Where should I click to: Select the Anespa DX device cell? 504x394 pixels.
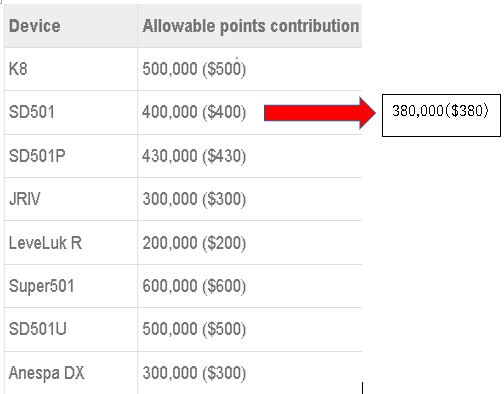pyautogui.click(x=71, y=373)
